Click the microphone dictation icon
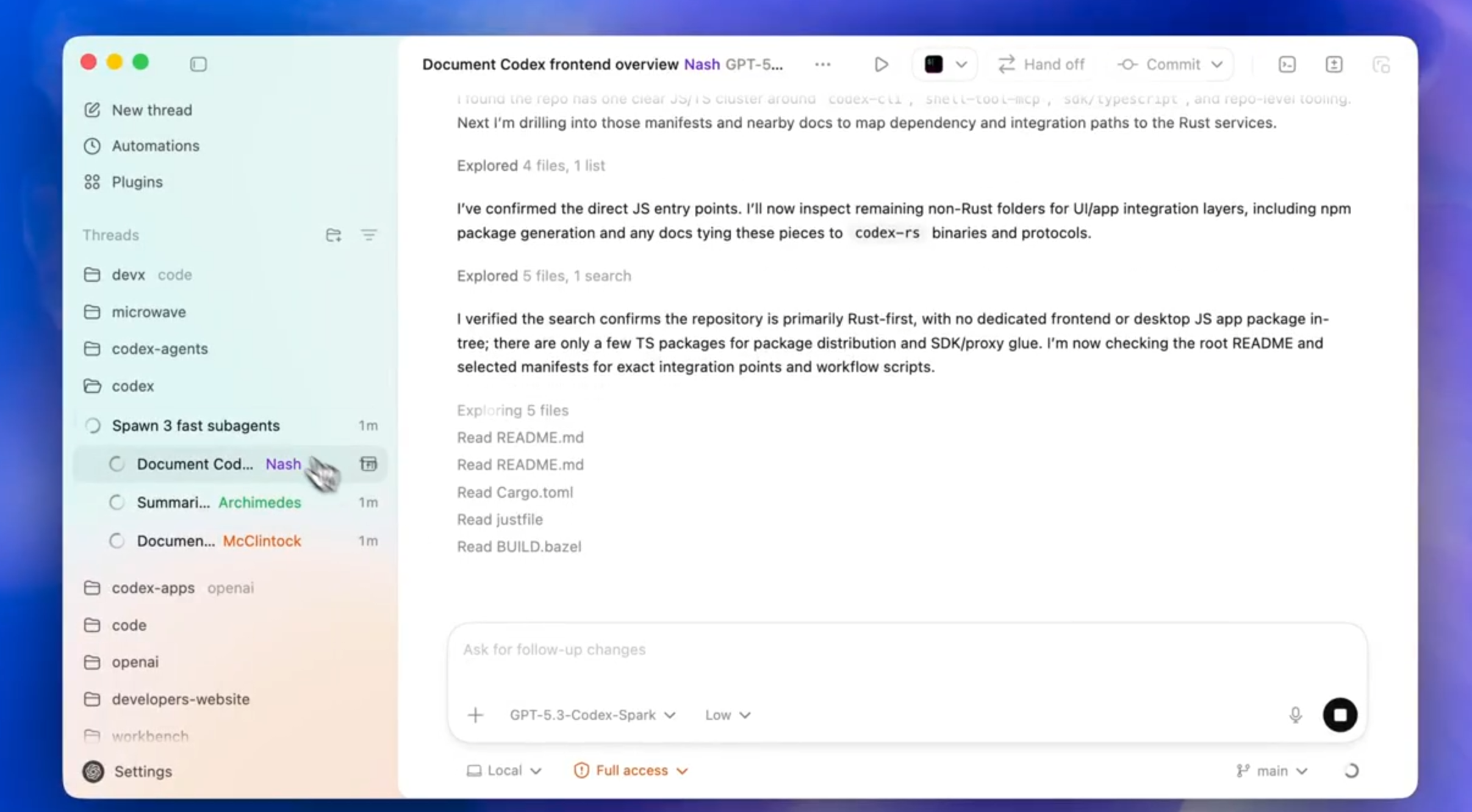 tap(1295, 714)
